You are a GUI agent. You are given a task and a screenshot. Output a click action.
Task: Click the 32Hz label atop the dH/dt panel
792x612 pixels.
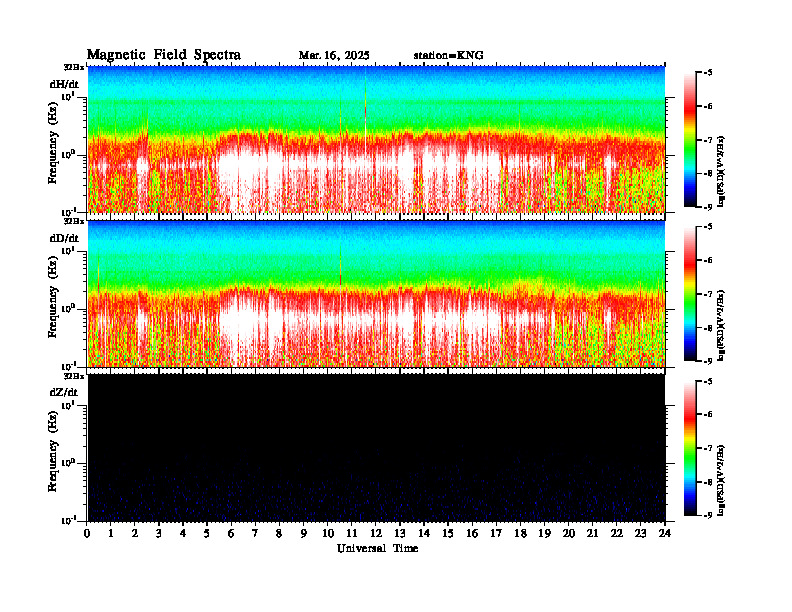tap(74, 67)
